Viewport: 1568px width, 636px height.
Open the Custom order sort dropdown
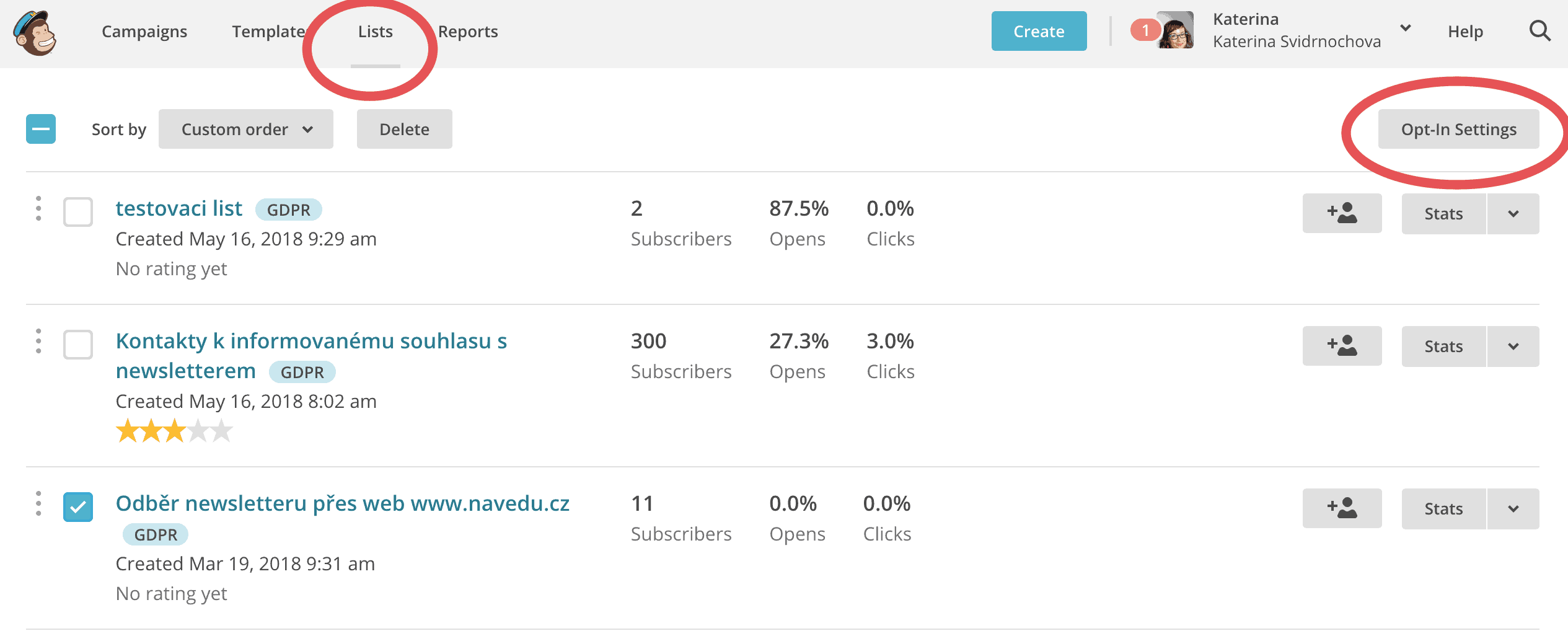click(x=246, y=129)
